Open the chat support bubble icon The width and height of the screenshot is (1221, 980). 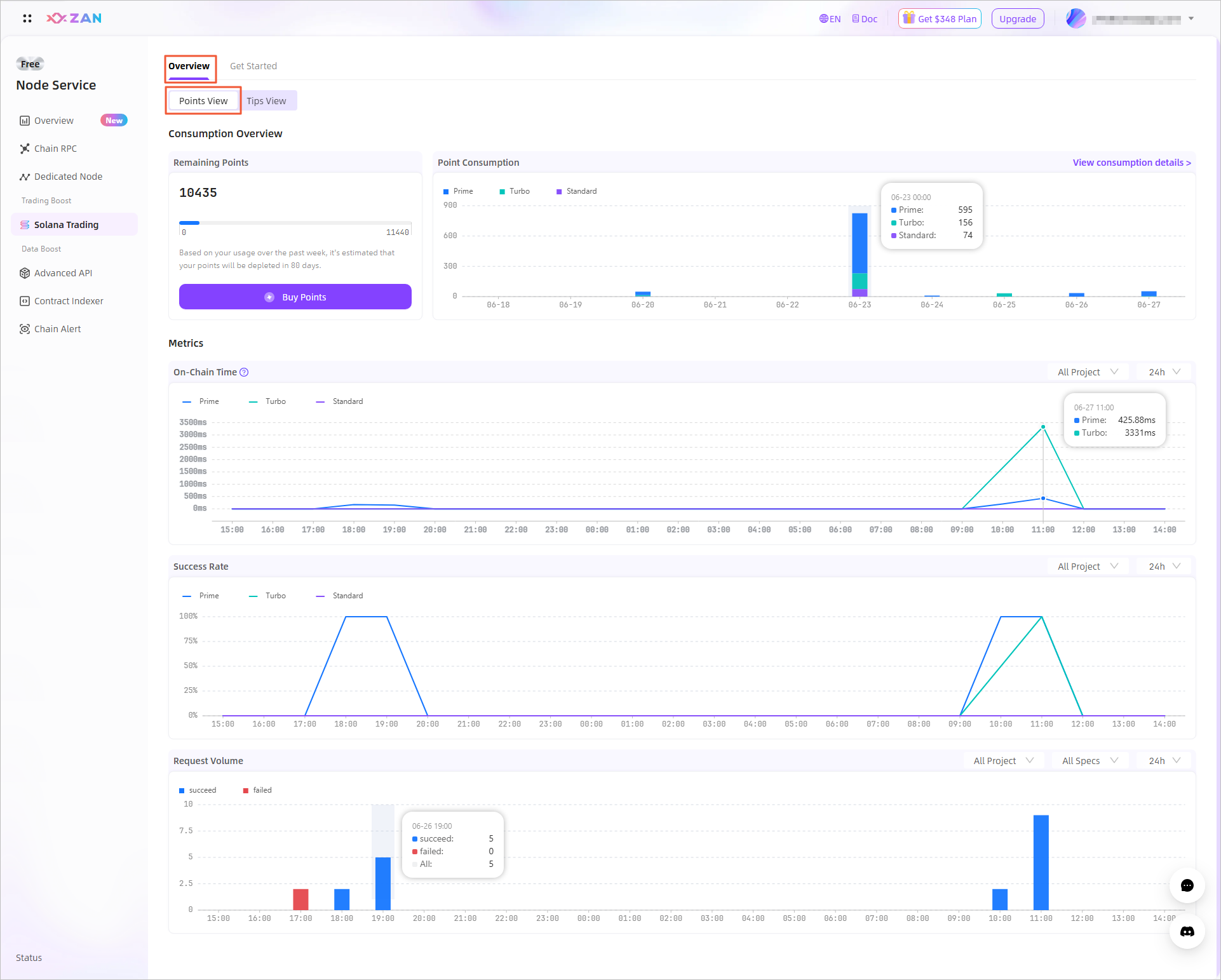pyautogui.click(x=1187, y=885)
